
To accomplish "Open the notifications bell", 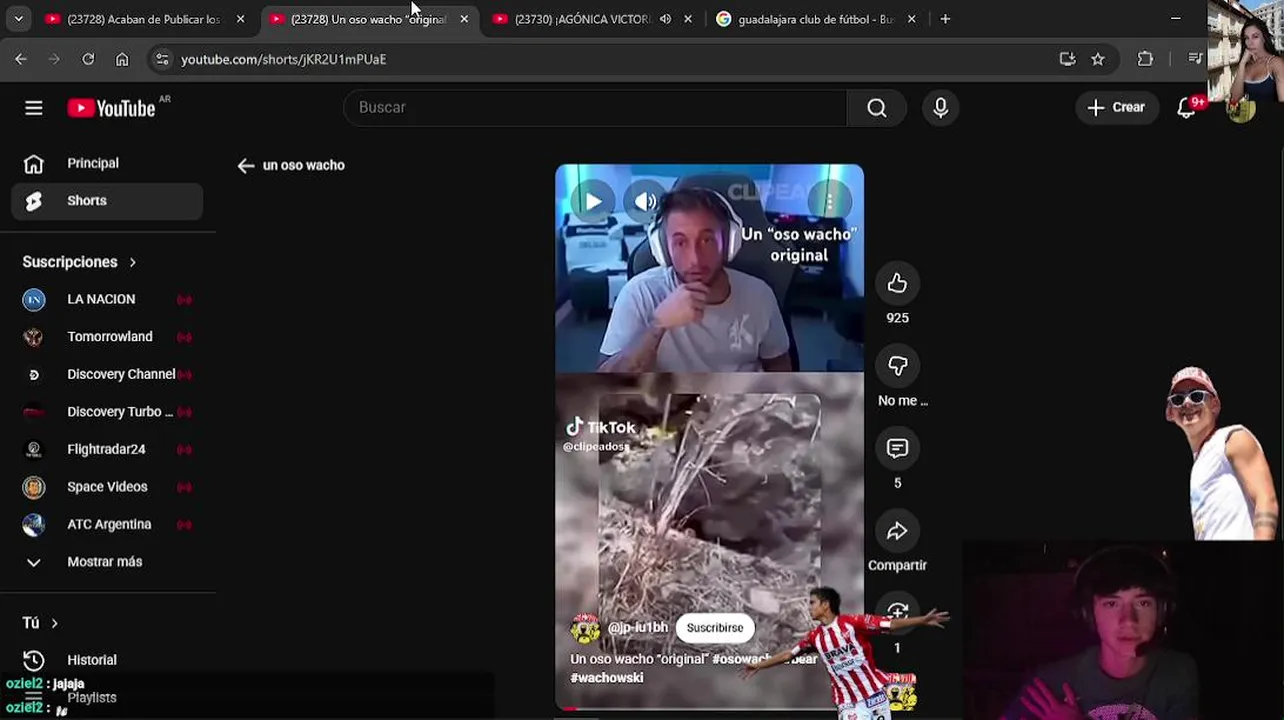I will point(1186,108).
